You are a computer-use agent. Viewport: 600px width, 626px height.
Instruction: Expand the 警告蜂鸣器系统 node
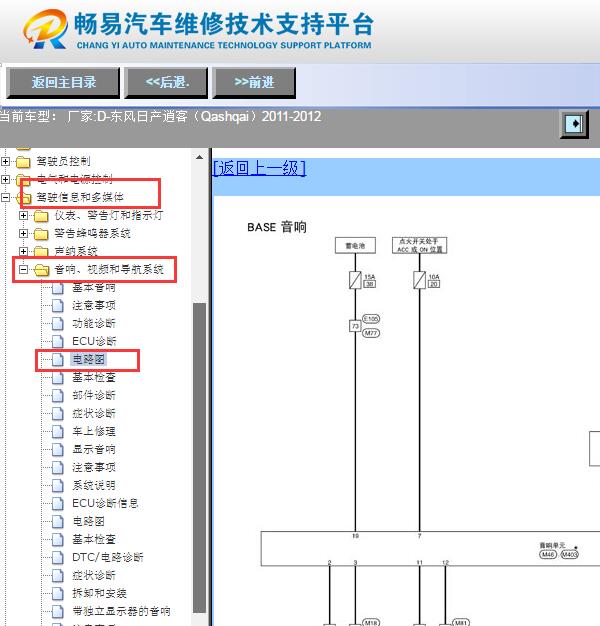[24, 234]
